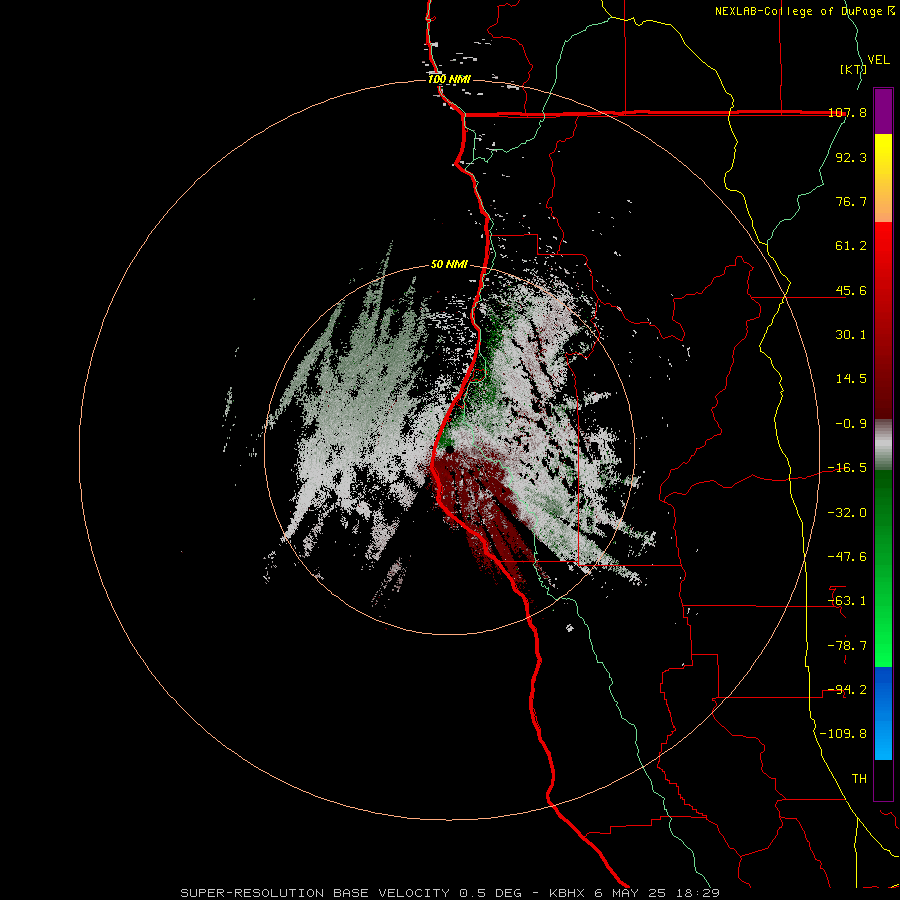900x900 pixels.
Task: Select the 76.7 legend value
Action: coord(851,201)
